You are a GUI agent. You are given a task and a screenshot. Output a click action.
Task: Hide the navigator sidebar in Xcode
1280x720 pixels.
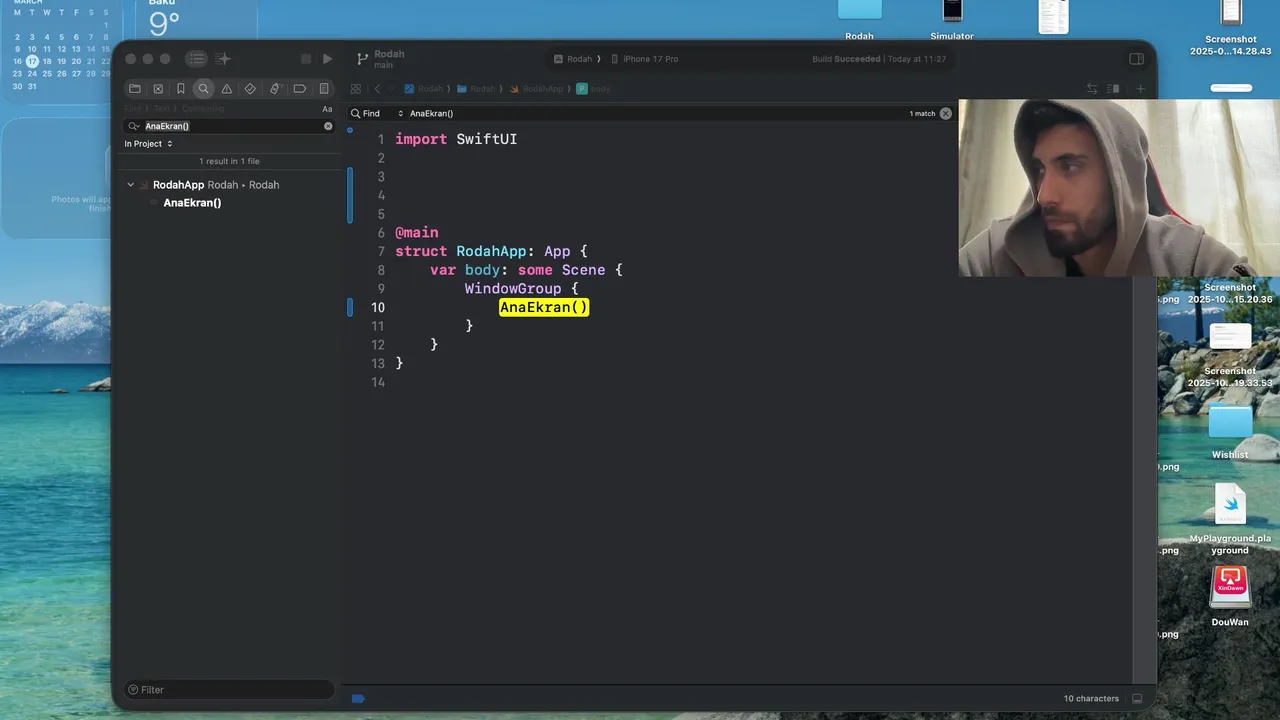click(197, 59)
